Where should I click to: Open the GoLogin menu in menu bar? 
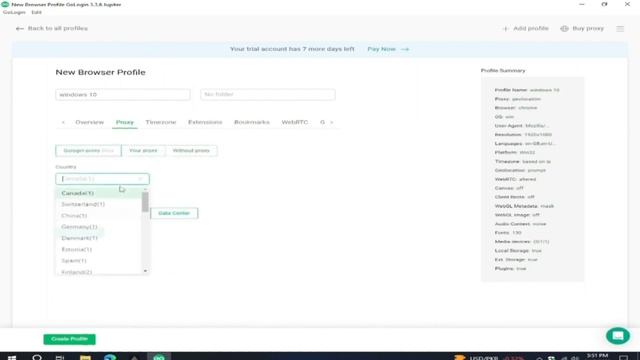pyautogui.click(x=14, y=12)
